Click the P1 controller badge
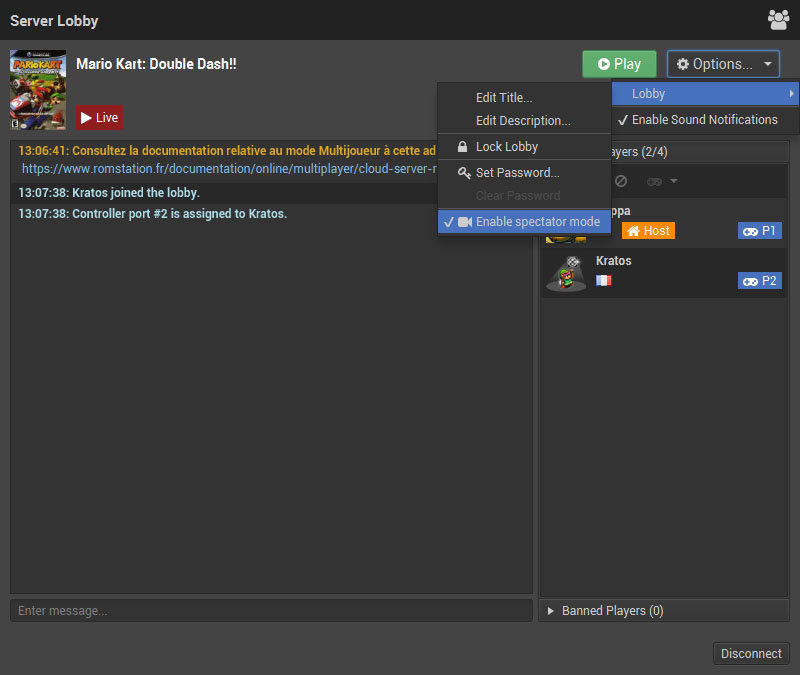Viewport: 800px width, 675px height. tap(759, 231)
